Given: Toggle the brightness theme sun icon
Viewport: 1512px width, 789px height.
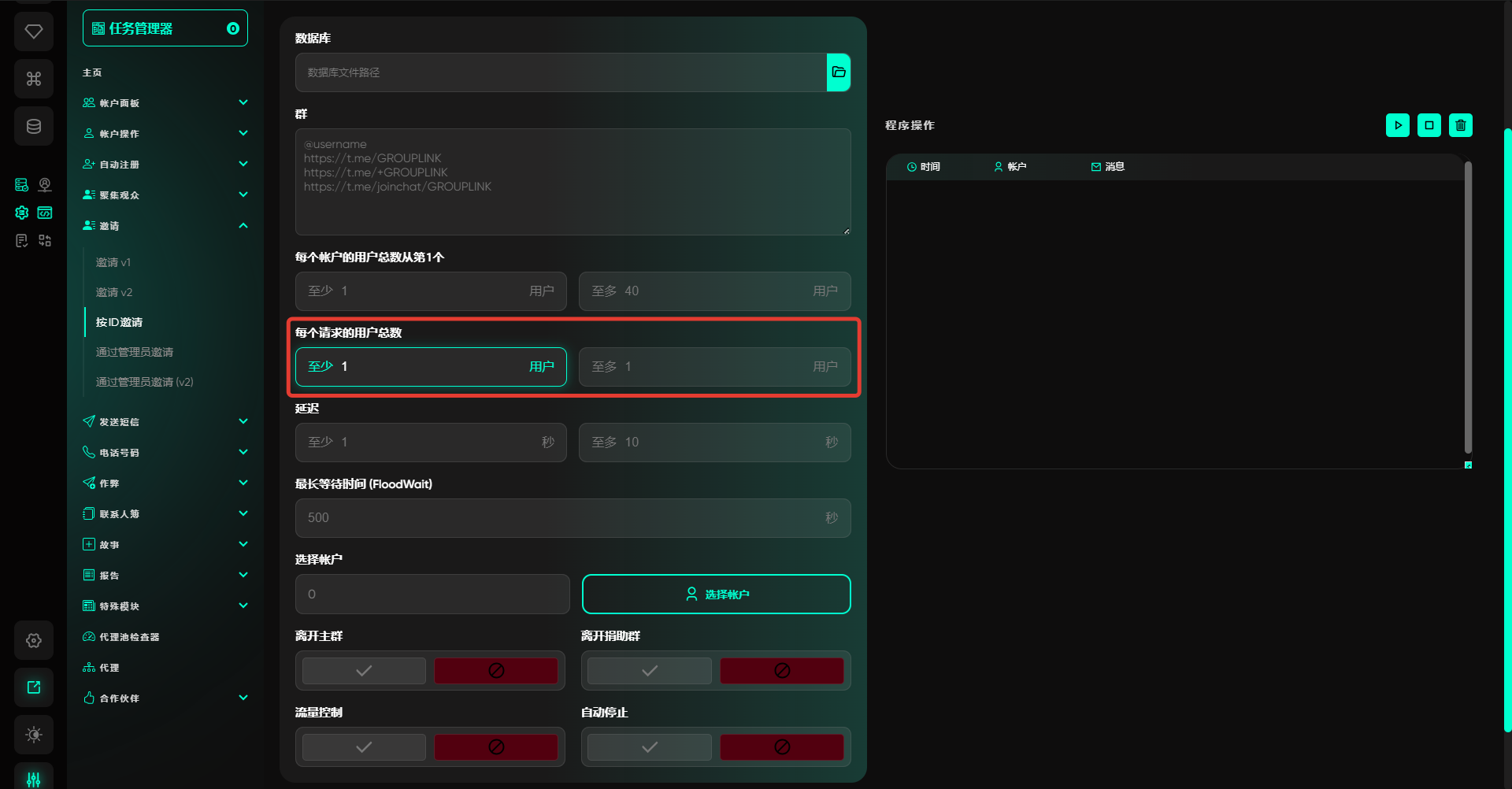Looking at the screenshot, I should pyautogui.click(x=34, y=735).
